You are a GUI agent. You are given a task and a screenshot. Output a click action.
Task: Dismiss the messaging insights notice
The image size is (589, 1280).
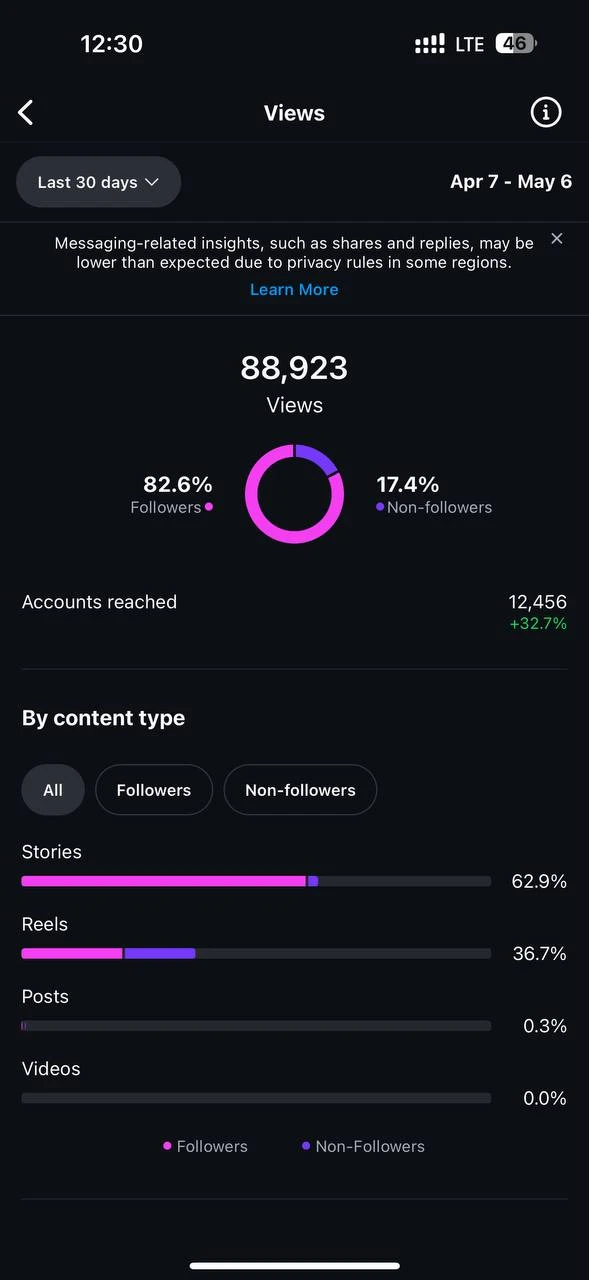(x=557, y=238)
